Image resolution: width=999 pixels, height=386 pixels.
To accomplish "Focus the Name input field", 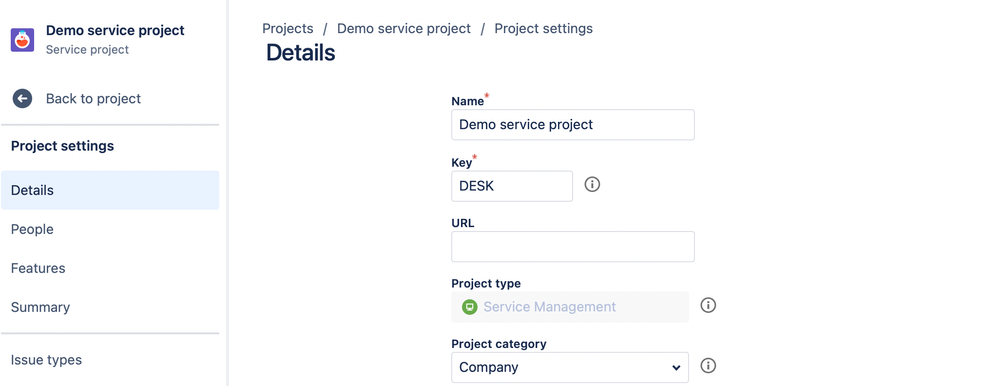I will pyautogui.click(x=573, y=125).
